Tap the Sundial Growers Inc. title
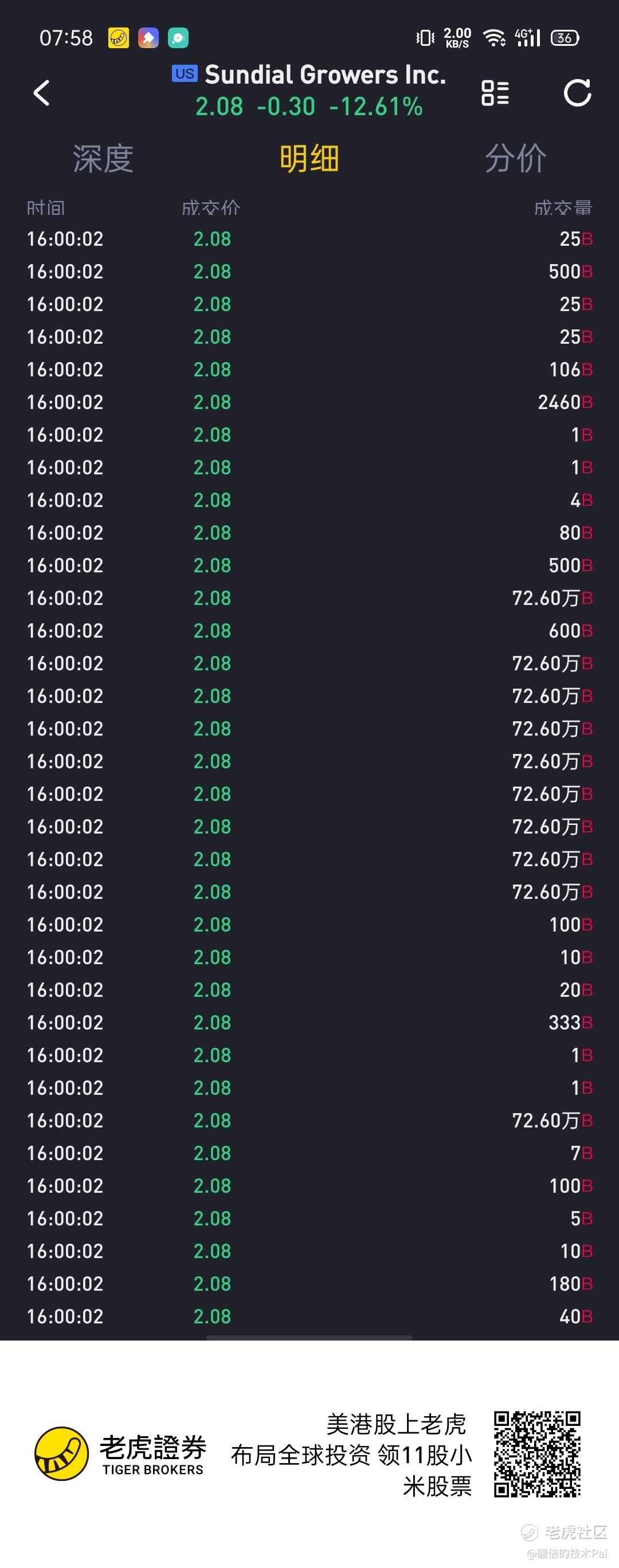The height and width of the screenshot is (1568, 619). [x=326, y=74]
